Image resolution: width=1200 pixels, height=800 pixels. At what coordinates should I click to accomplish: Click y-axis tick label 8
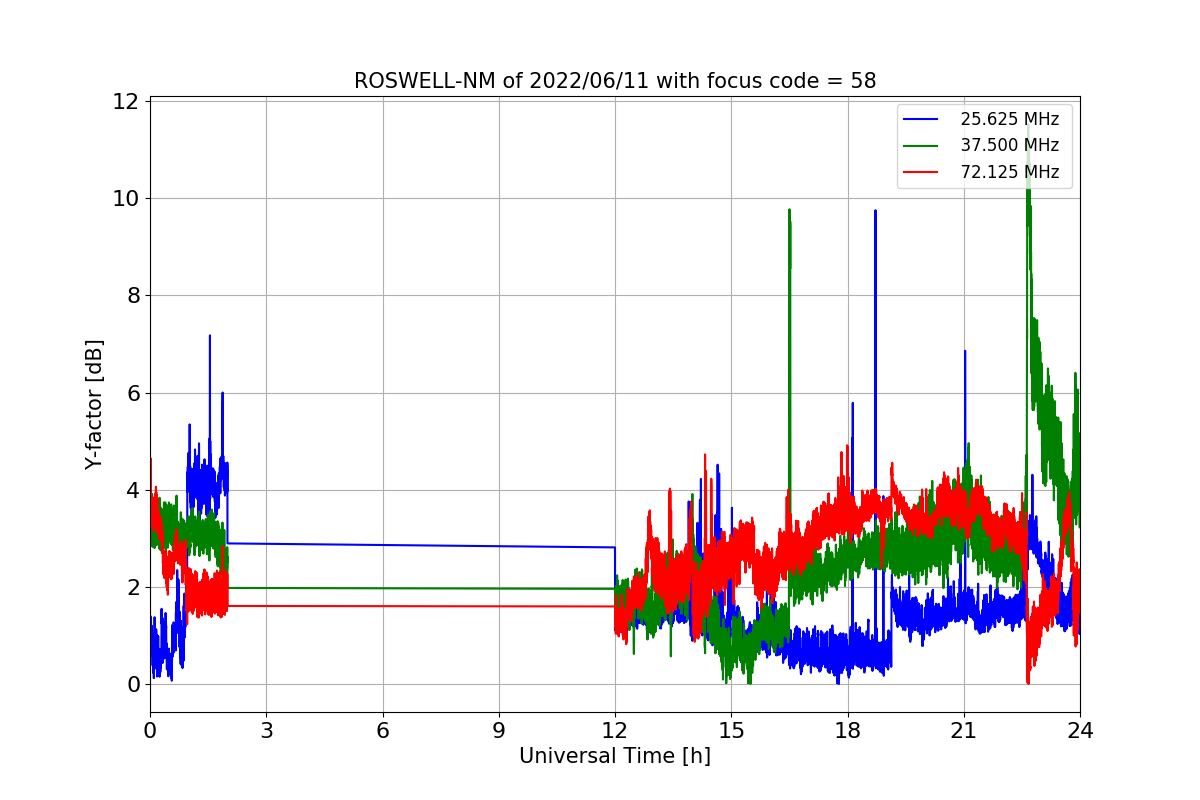point(132,296)
